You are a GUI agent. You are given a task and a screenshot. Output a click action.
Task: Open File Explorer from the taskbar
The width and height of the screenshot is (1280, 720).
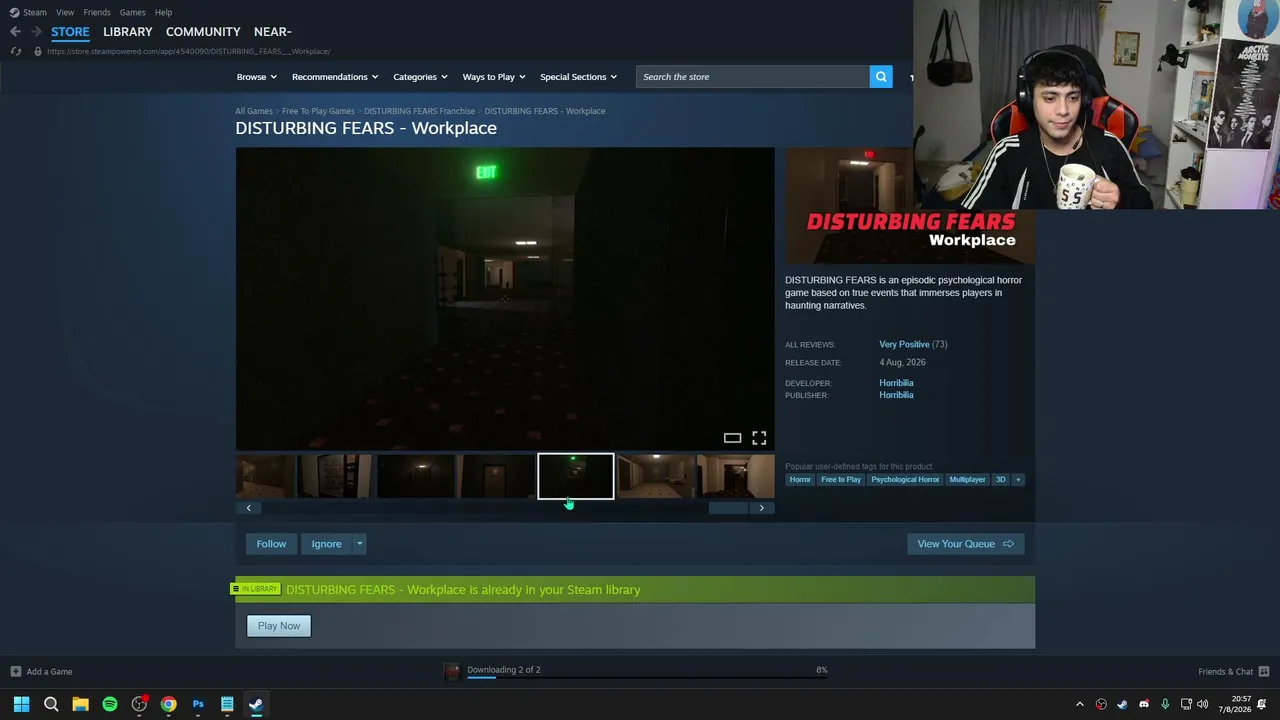click(x=80, y=704)
